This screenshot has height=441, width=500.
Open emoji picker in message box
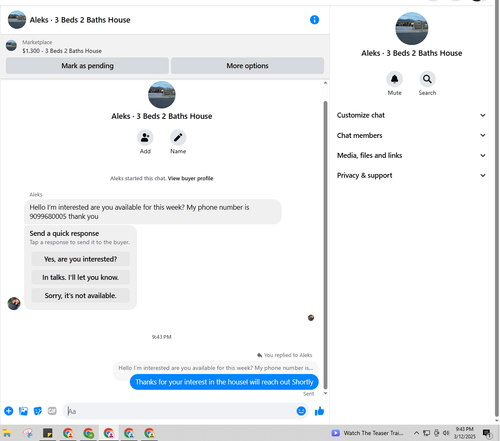(301, 411)
